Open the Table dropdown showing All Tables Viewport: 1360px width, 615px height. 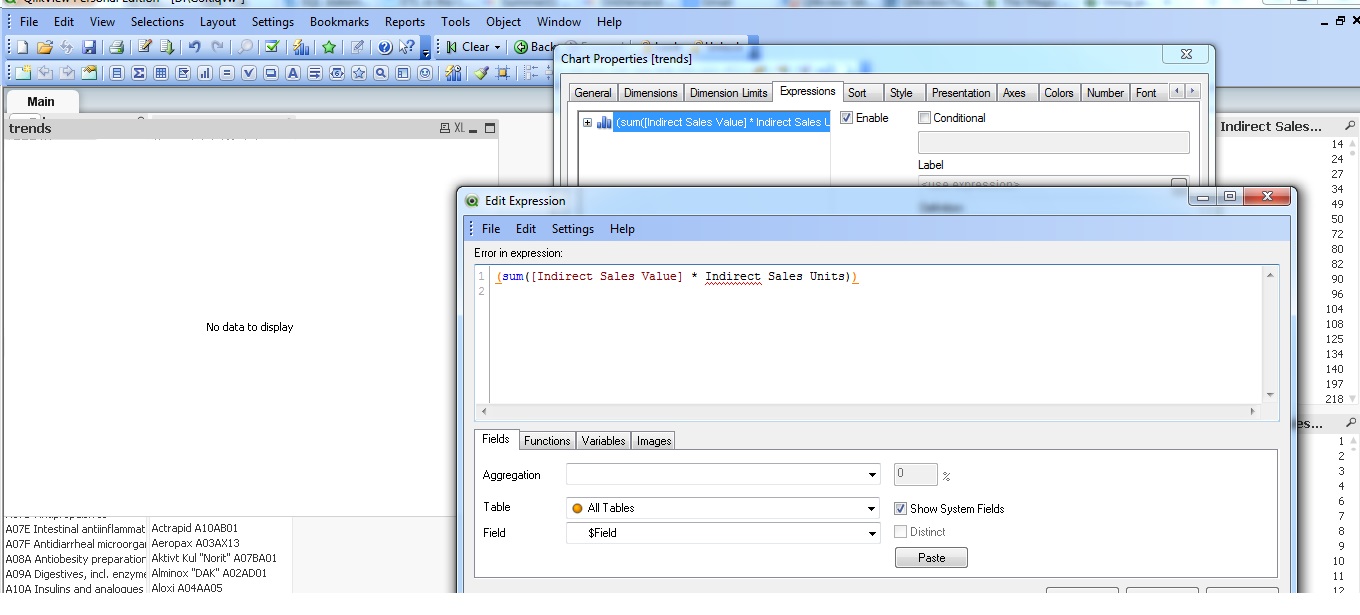(x=871, y=508)
